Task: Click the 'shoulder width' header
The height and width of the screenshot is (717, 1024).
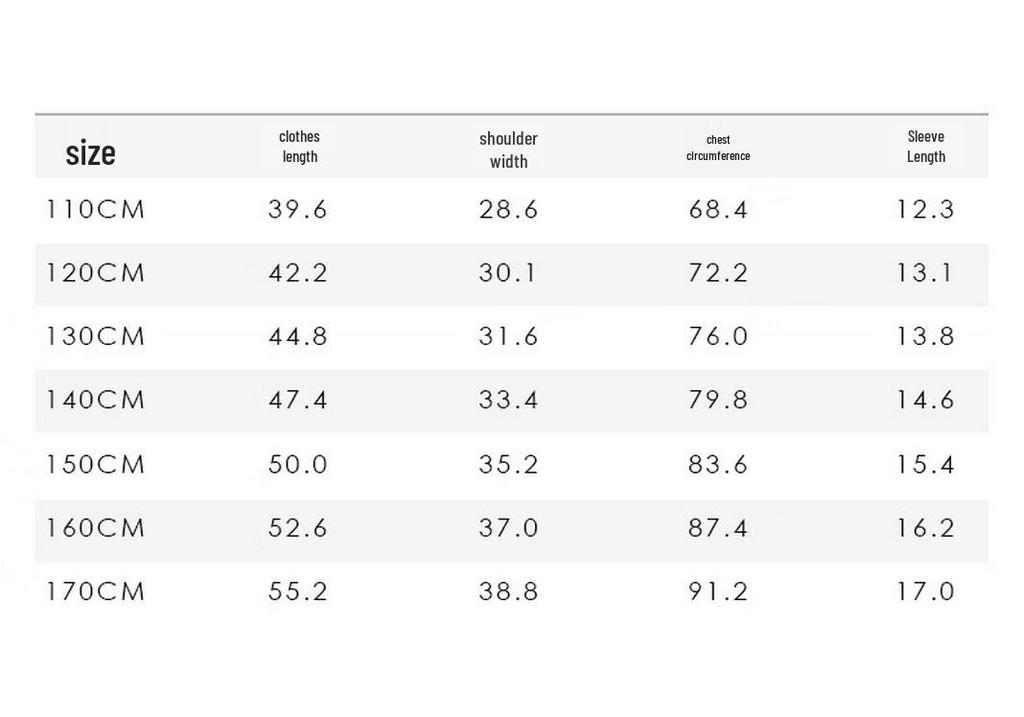Action: 509,150
